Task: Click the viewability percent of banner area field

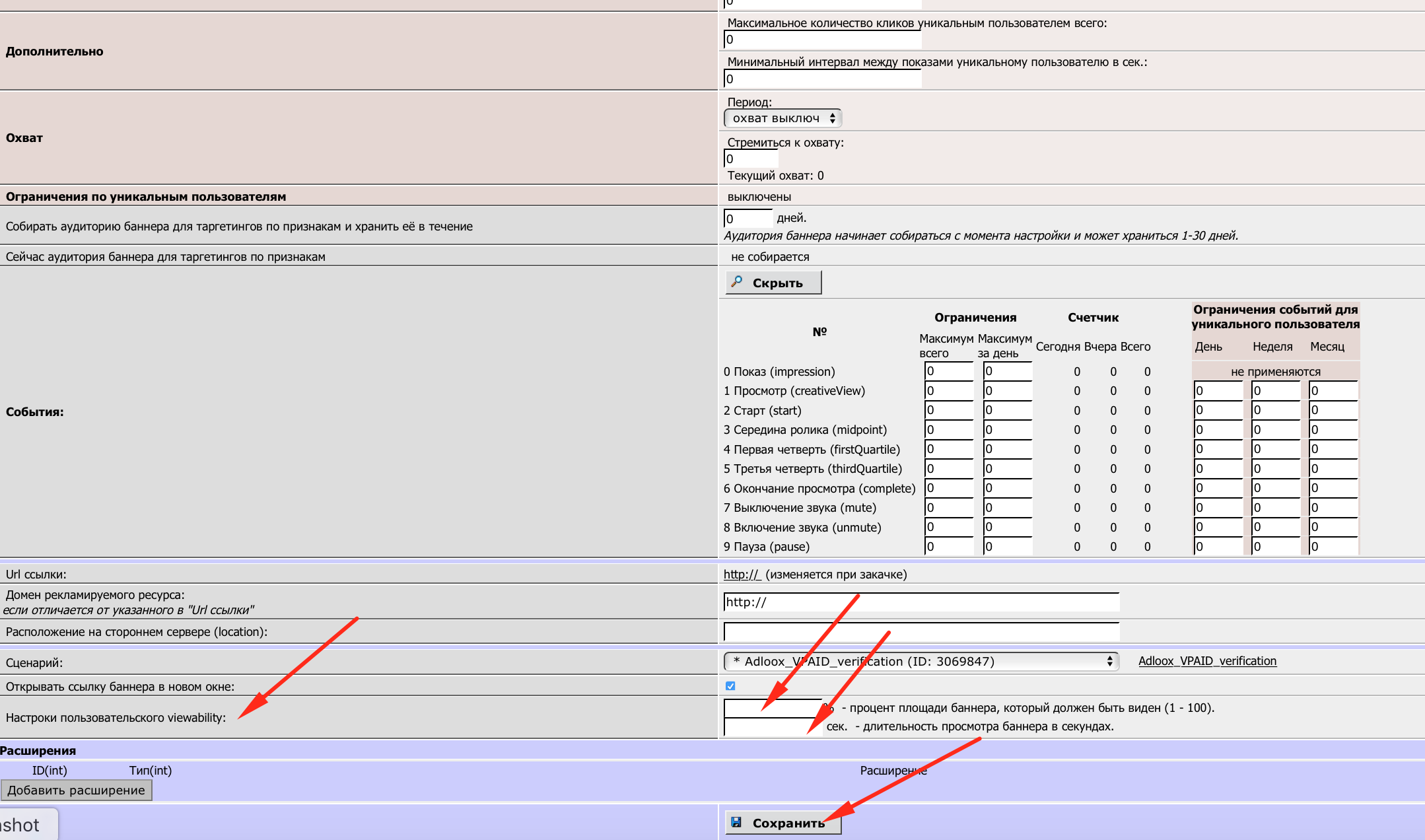Action: pos(773,708)
